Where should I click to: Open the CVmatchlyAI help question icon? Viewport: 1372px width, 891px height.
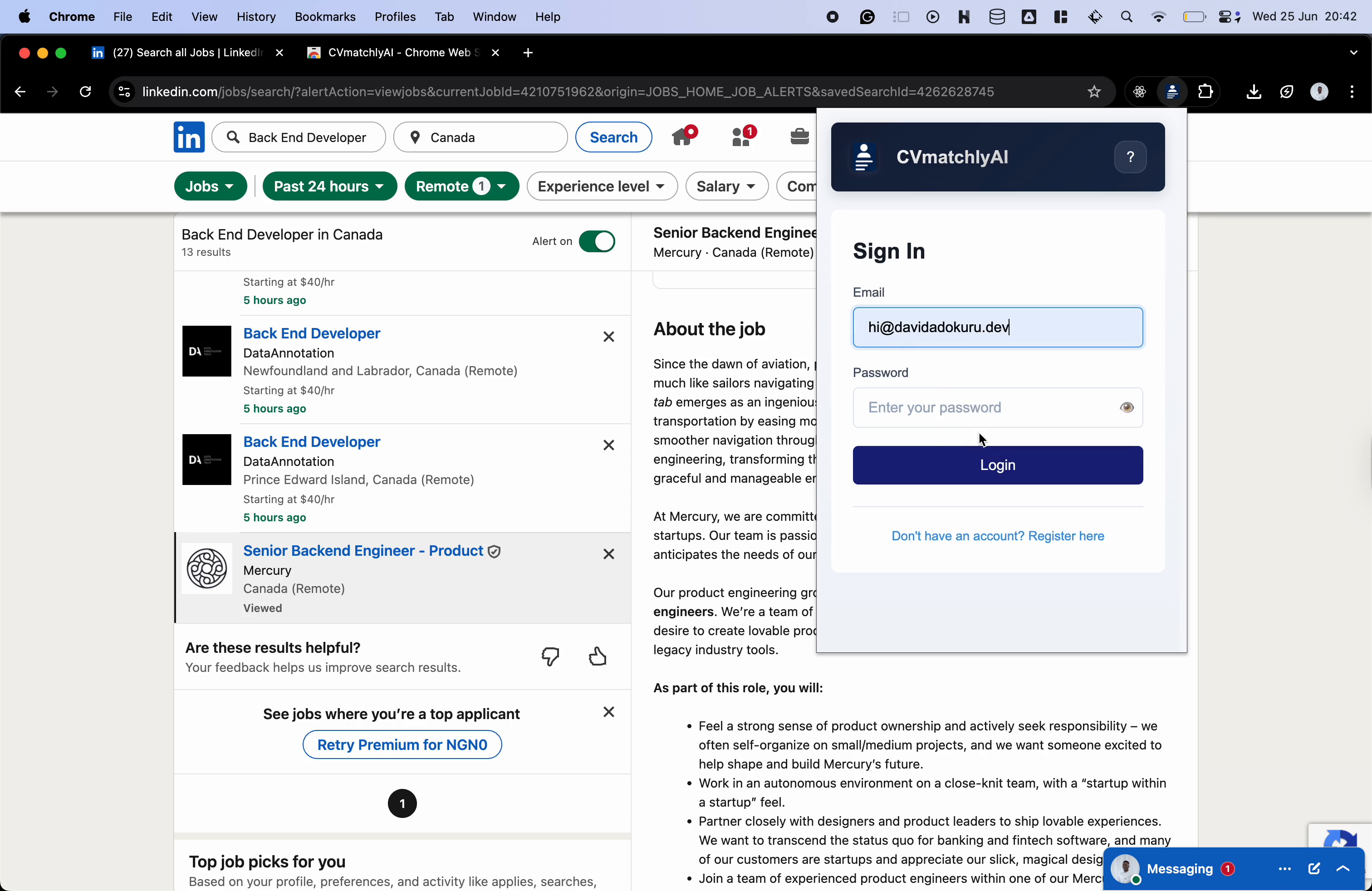[1130, 157]
